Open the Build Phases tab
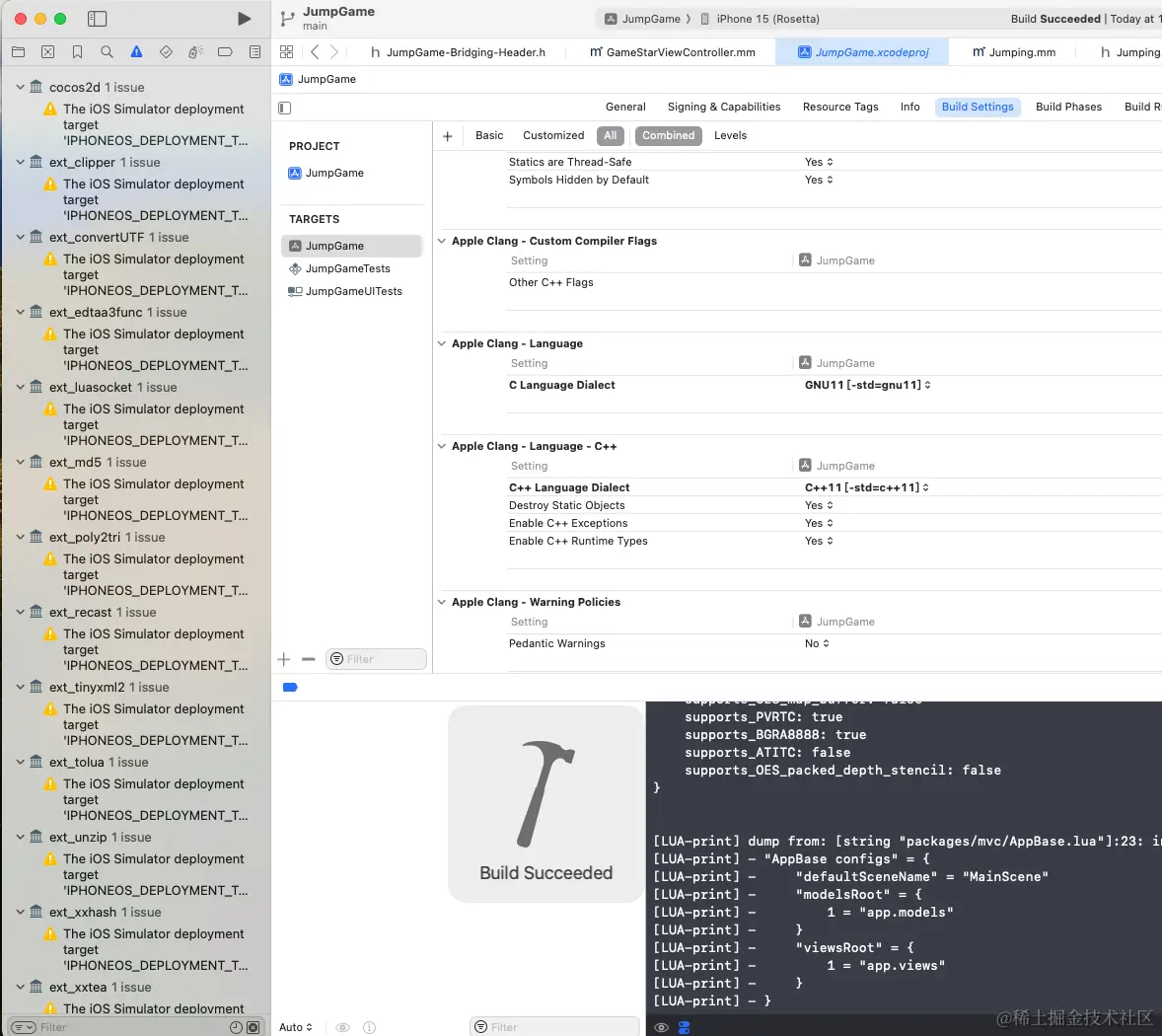The height and width of the screenshot is (1036, 1162). [1068, 107]
